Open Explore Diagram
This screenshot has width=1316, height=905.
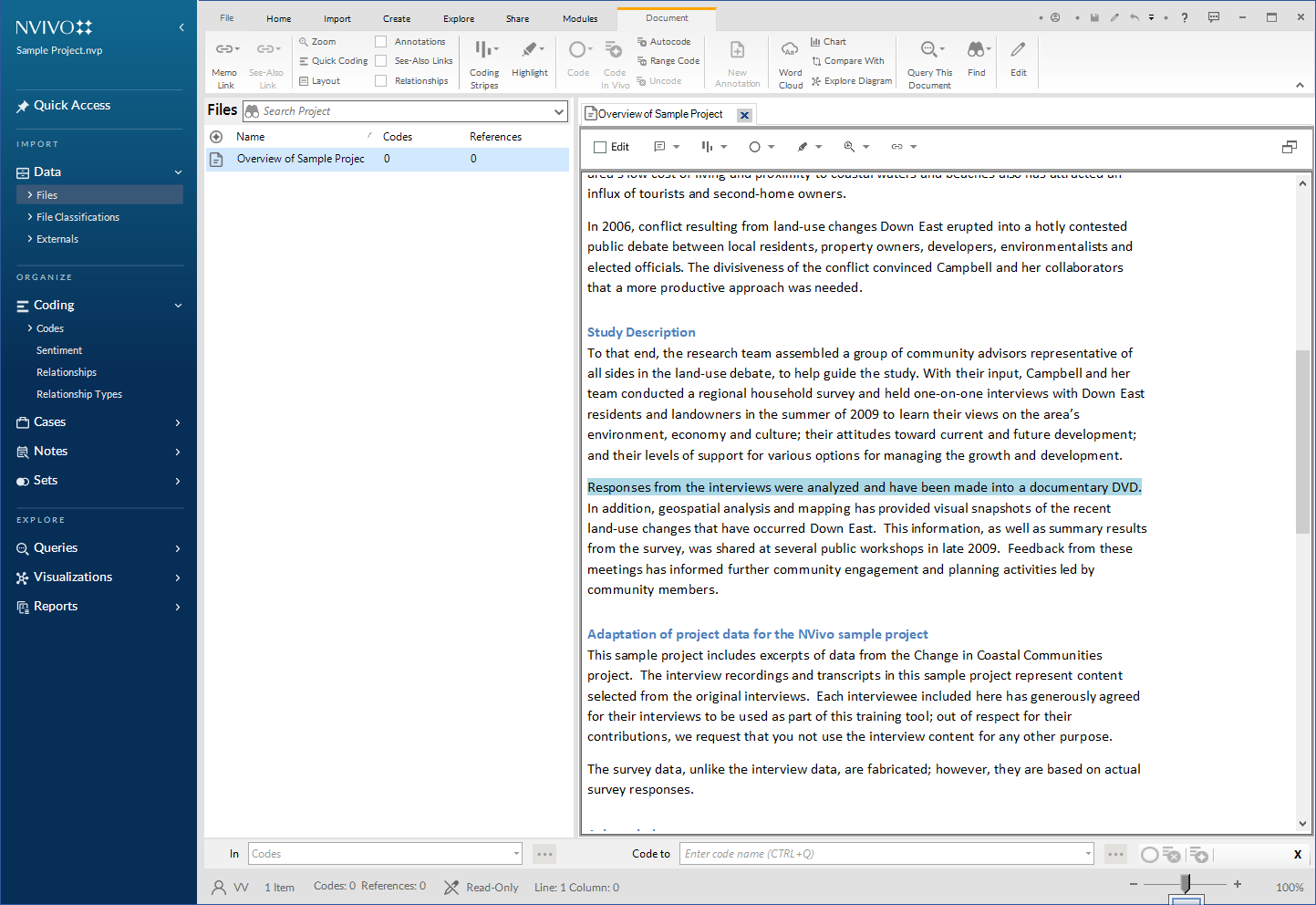[851, 81]
